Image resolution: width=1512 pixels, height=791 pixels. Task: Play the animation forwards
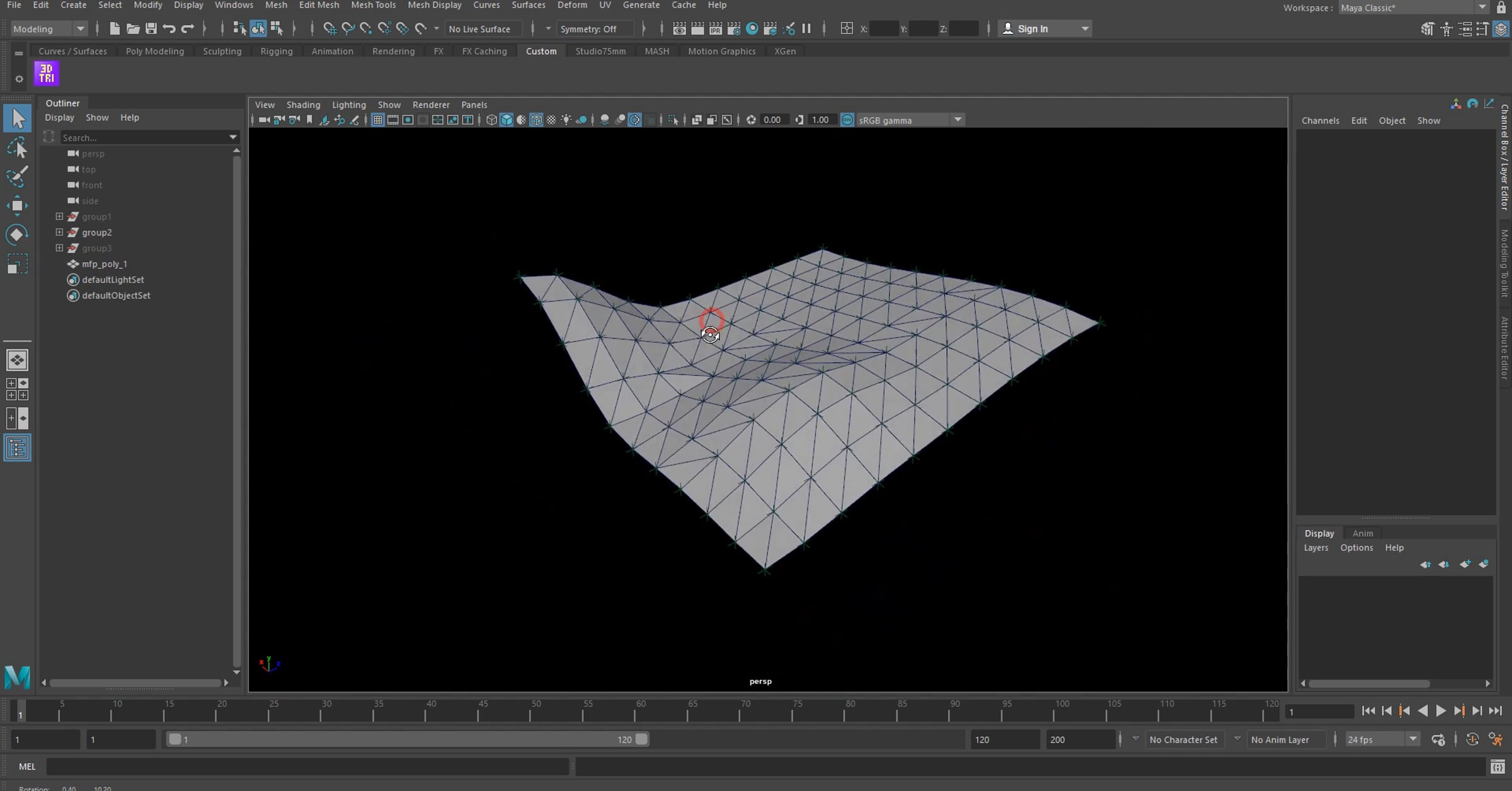click(x=1441, y=711)
